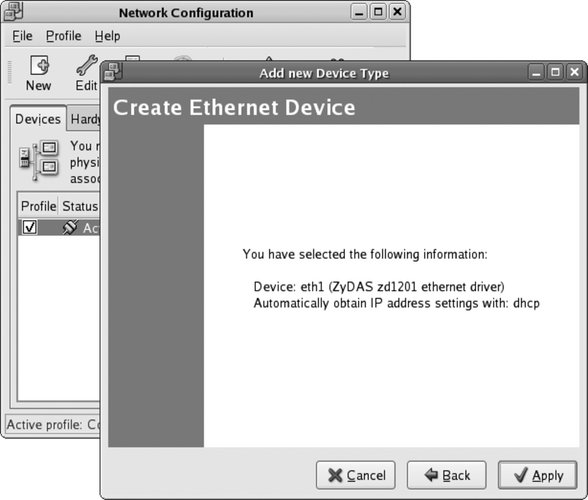This screenshot has height=500, width=588.
Task: Switch to the Devices tab
Action: tap(38, 119)
